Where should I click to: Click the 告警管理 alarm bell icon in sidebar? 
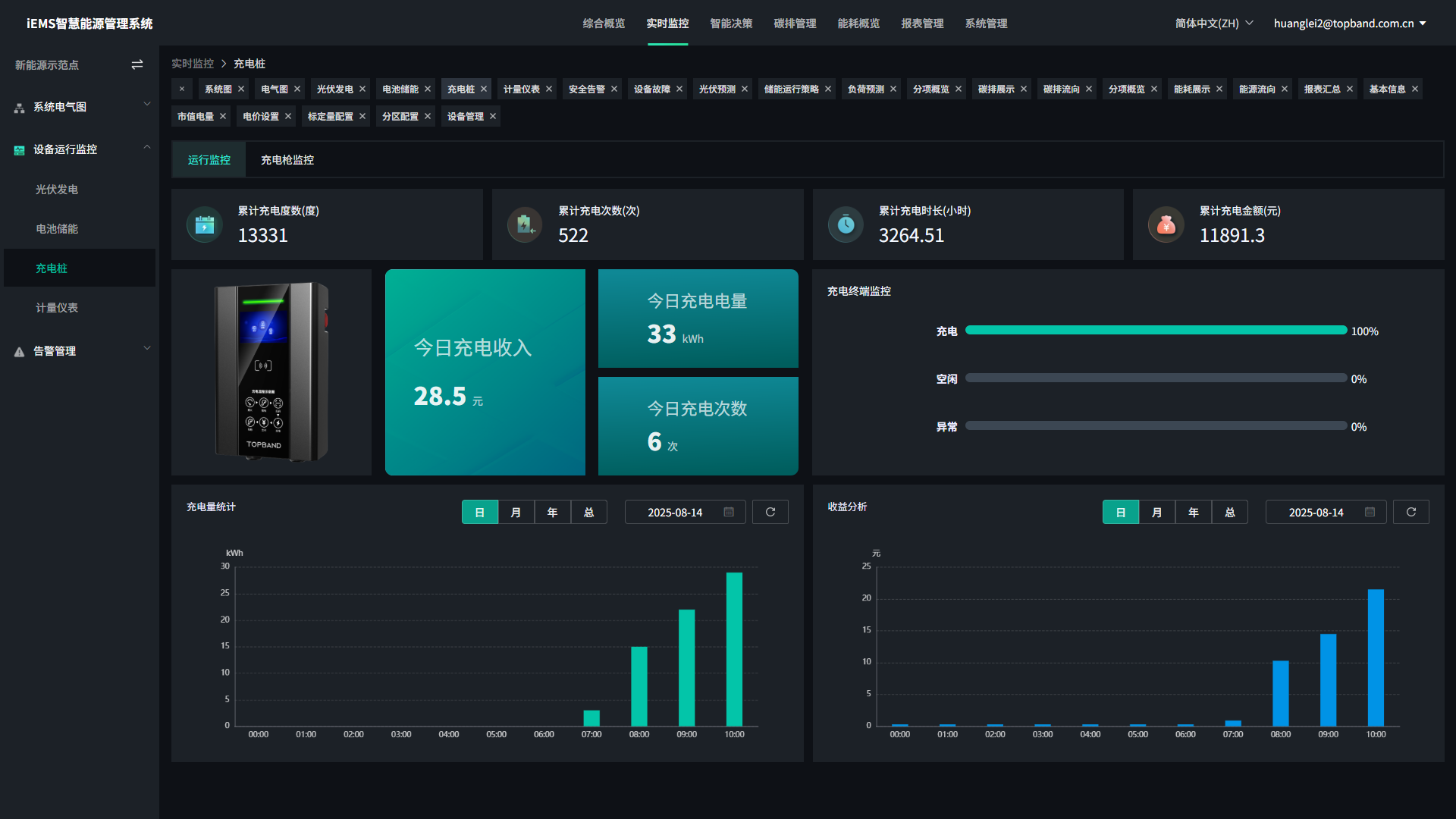coord(18,351)
